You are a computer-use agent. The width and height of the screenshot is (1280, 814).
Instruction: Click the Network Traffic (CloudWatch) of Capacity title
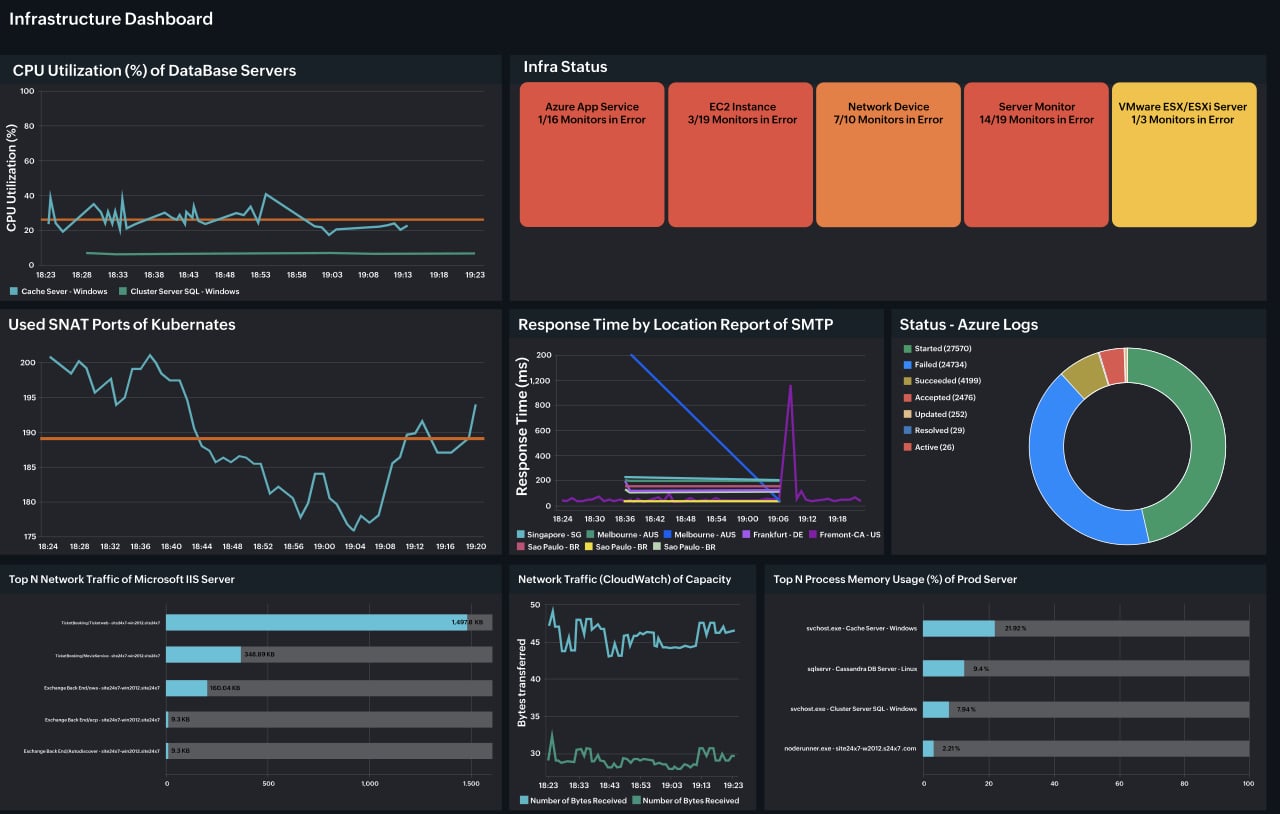click(x=624, y=579)
